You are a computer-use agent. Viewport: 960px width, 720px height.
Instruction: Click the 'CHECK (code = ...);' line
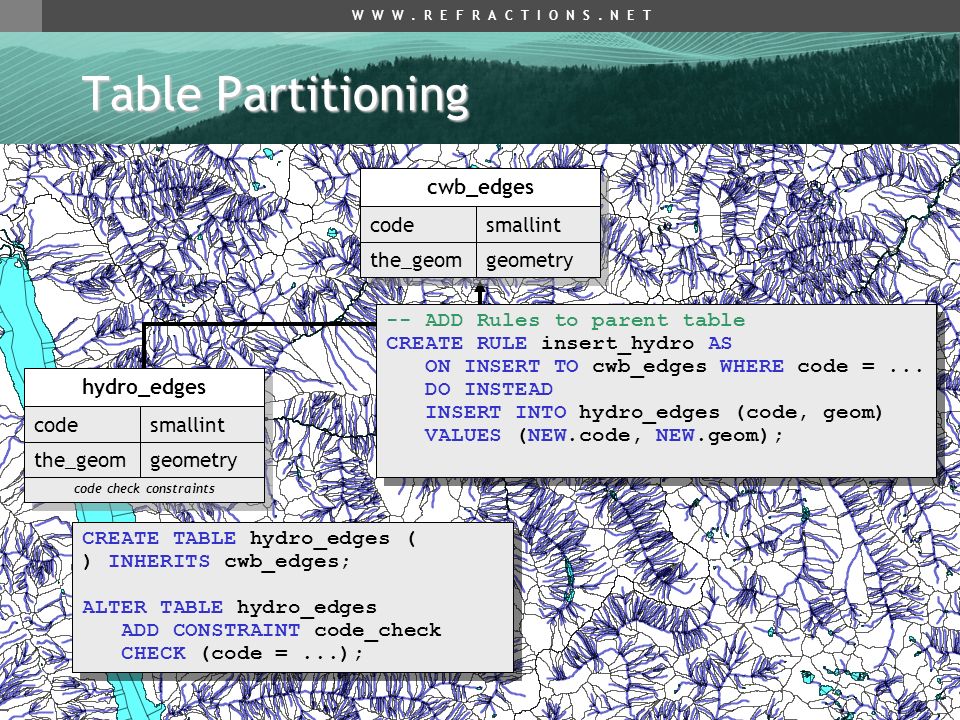[242, 653]
